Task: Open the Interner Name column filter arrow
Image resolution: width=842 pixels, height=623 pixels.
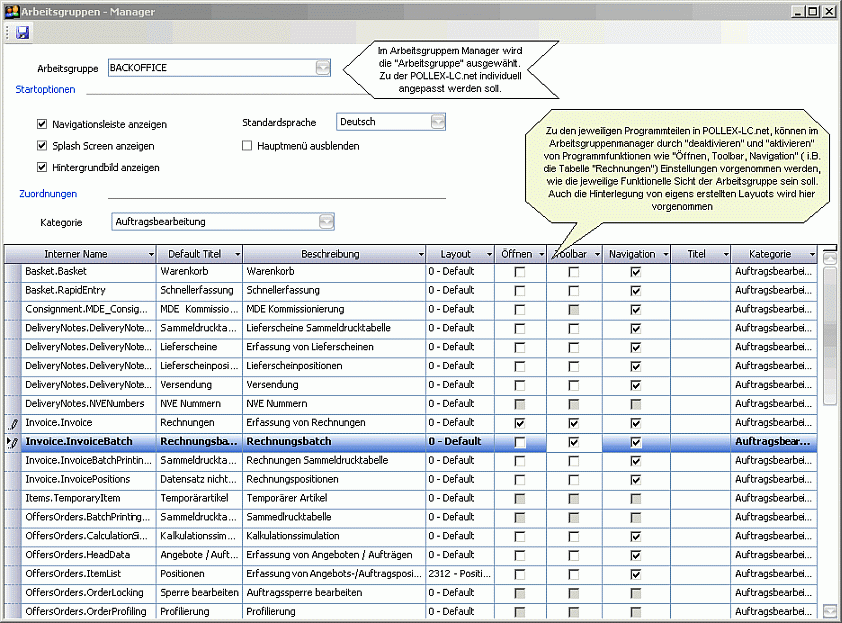Action: point(150,255)
